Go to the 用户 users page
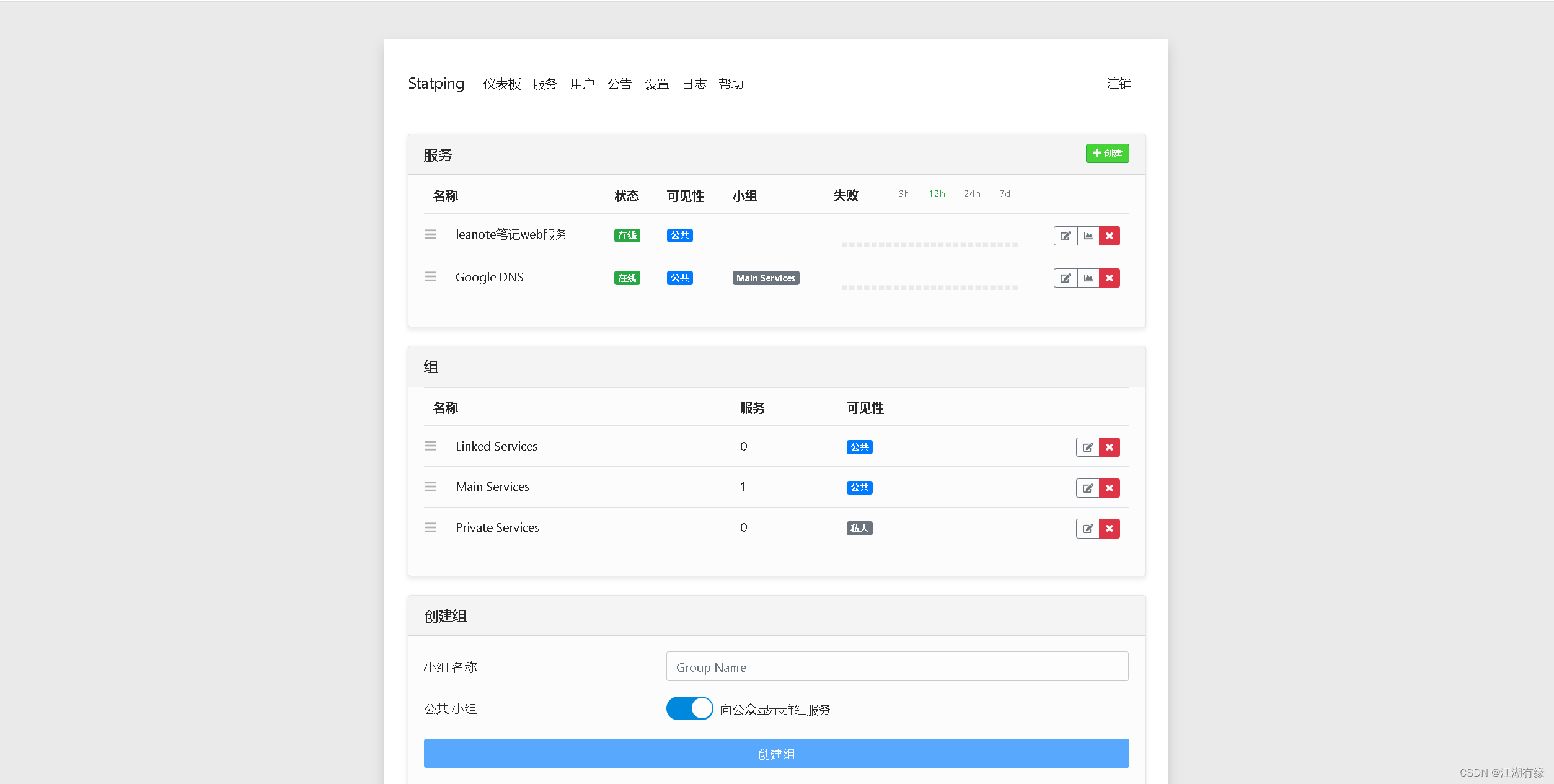 coord(582,84)
